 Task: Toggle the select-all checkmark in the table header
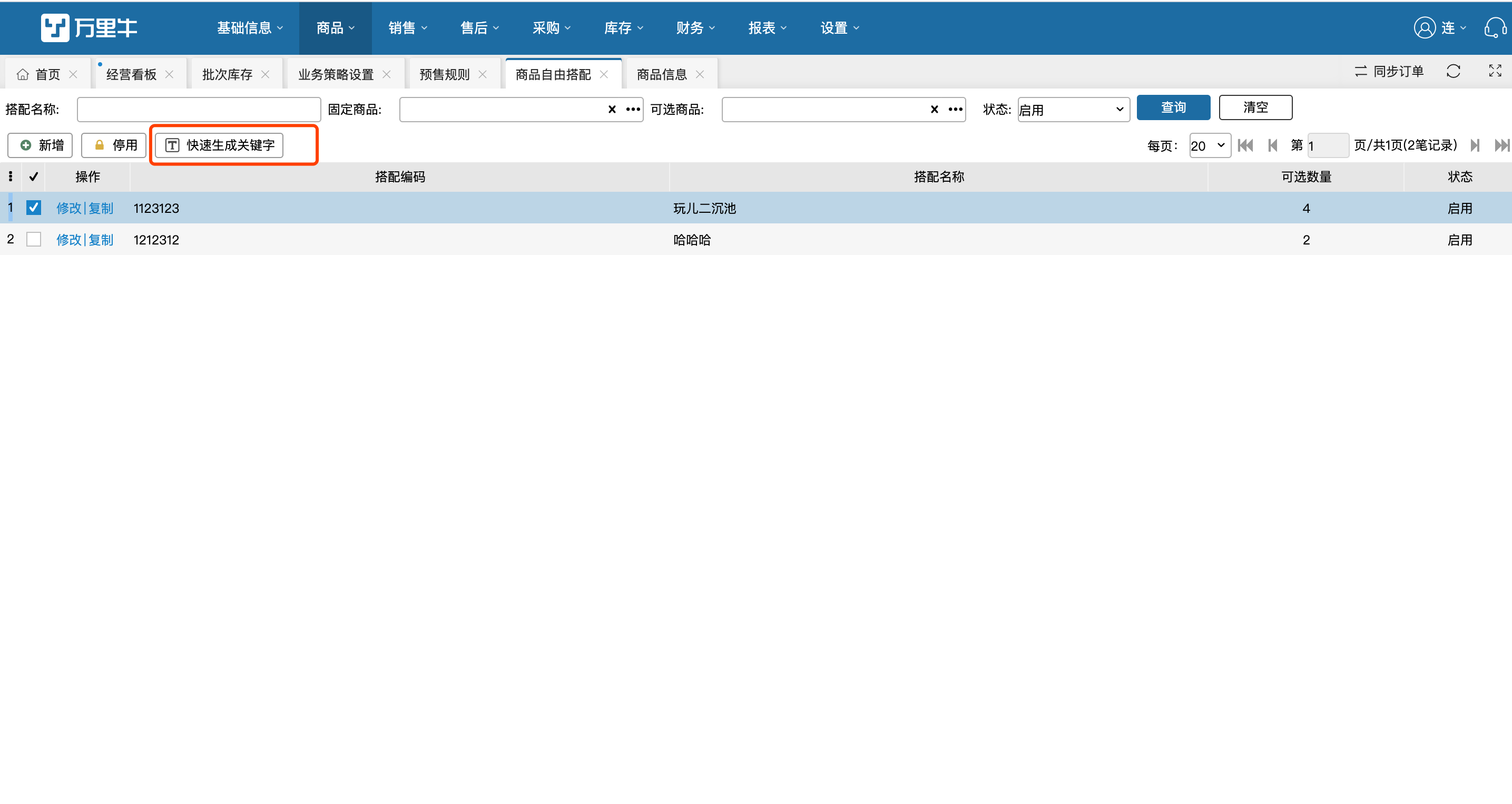coord(34,177)
